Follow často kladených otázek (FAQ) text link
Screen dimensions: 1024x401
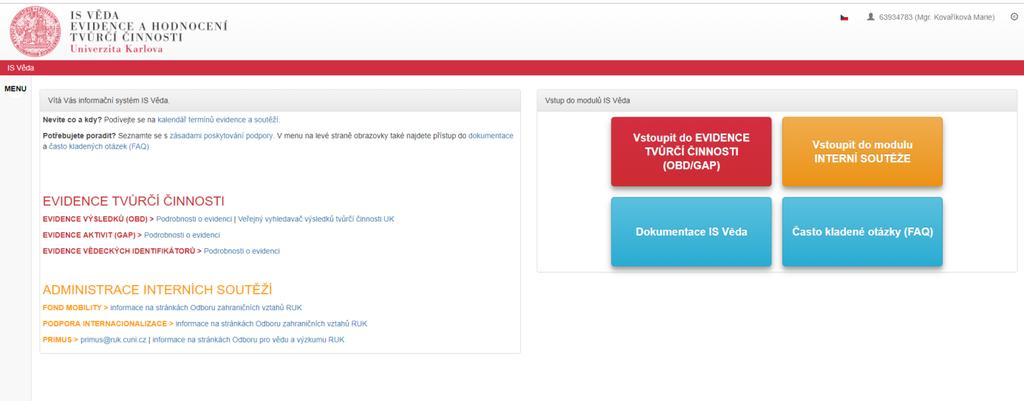coord(99,147)
